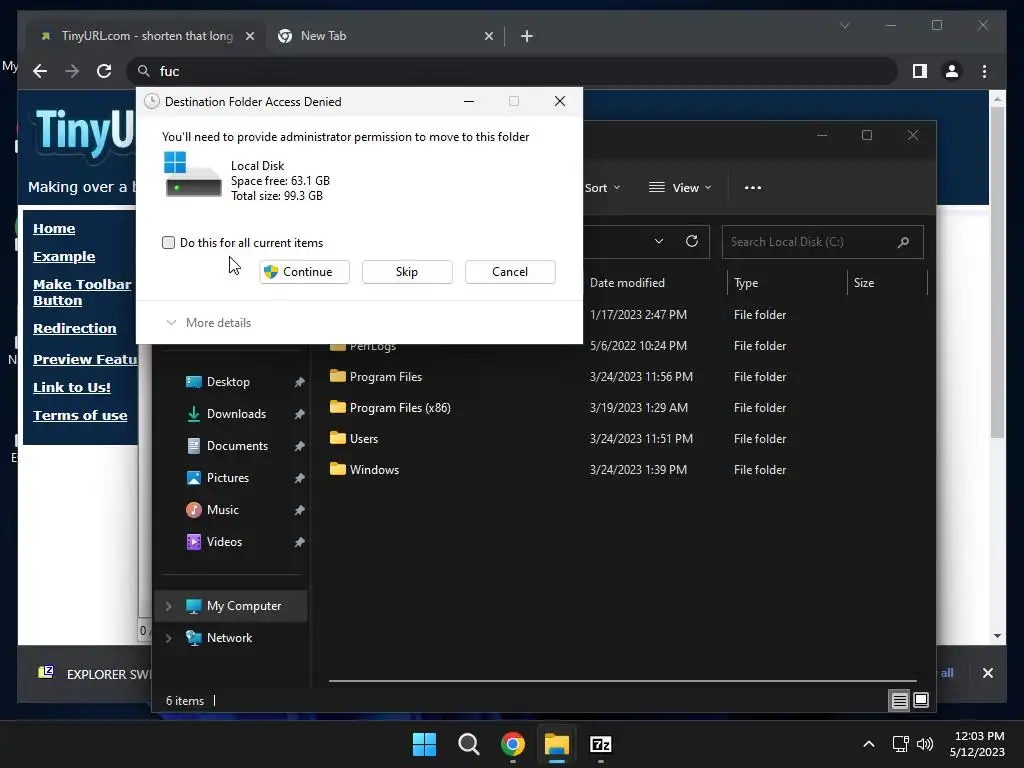
Task: Open address bar history dropdown in Explorer
Action: (x=658, y=242)
